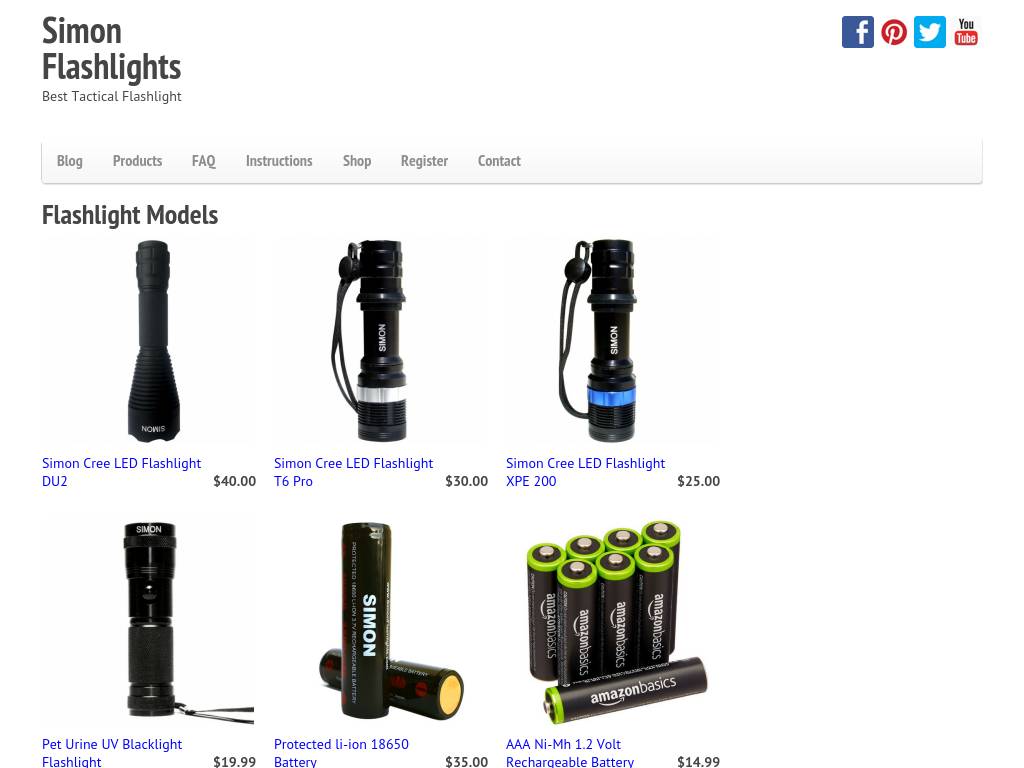Click the DU2 flashlight product image
The image size is (1024, 768).
[x=149, y=341]
